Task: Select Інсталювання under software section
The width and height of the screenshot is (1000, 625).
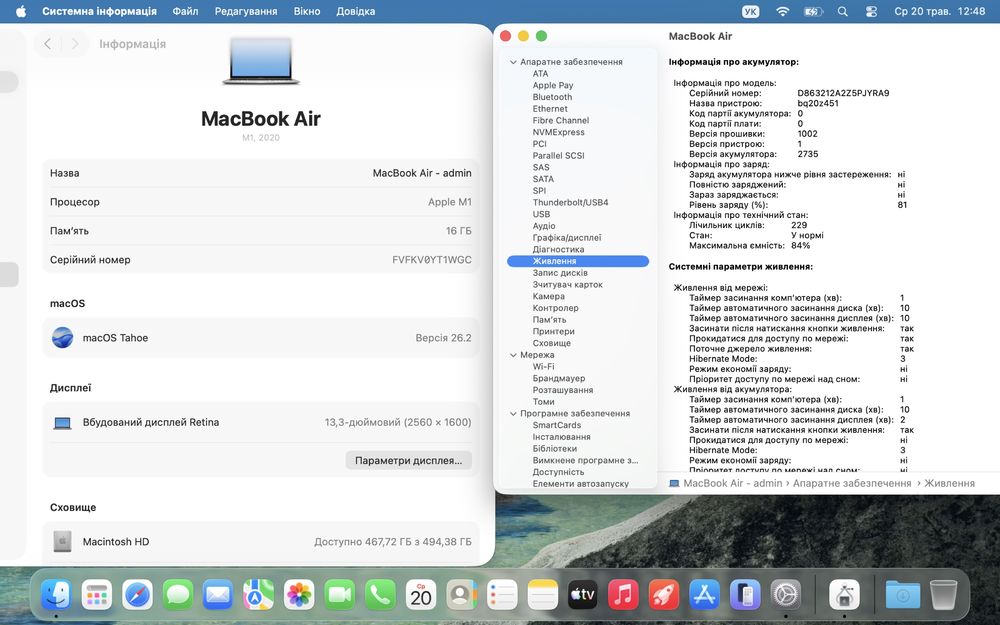Action: coord(561,437)
